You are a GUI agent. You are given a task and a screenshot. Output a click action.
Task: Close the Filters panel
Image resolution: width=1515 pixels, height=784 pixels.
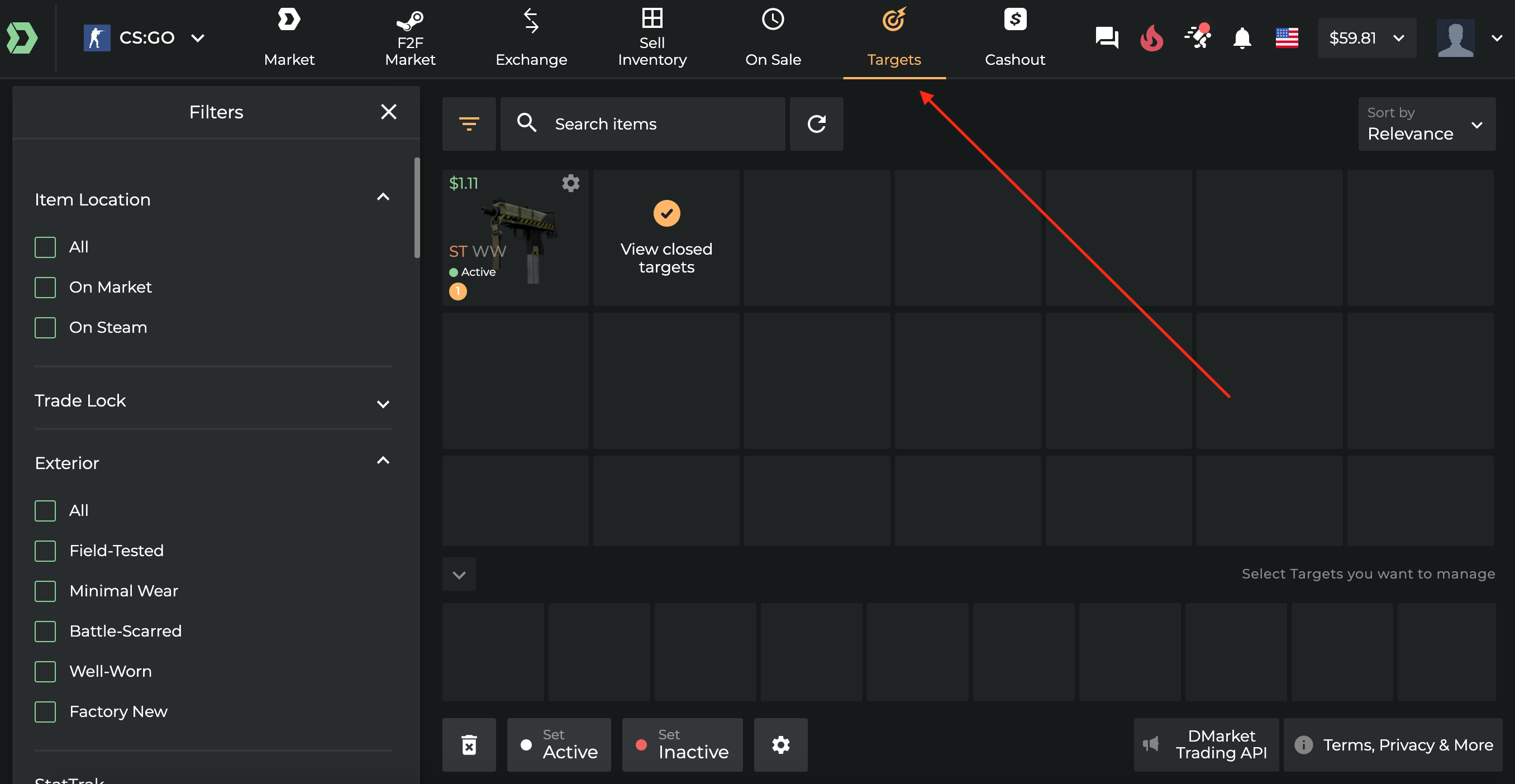point(389,112)
